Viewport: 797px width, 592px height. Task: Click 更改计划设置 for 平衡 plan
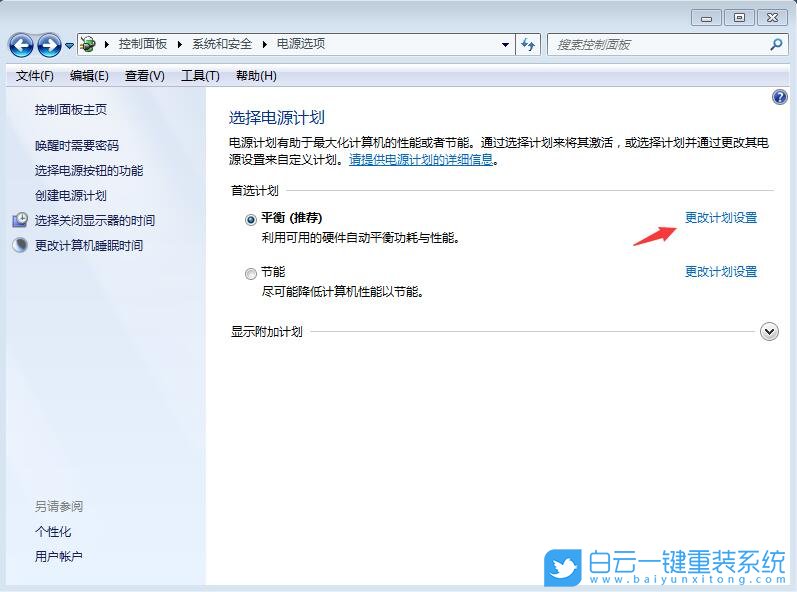721,218
